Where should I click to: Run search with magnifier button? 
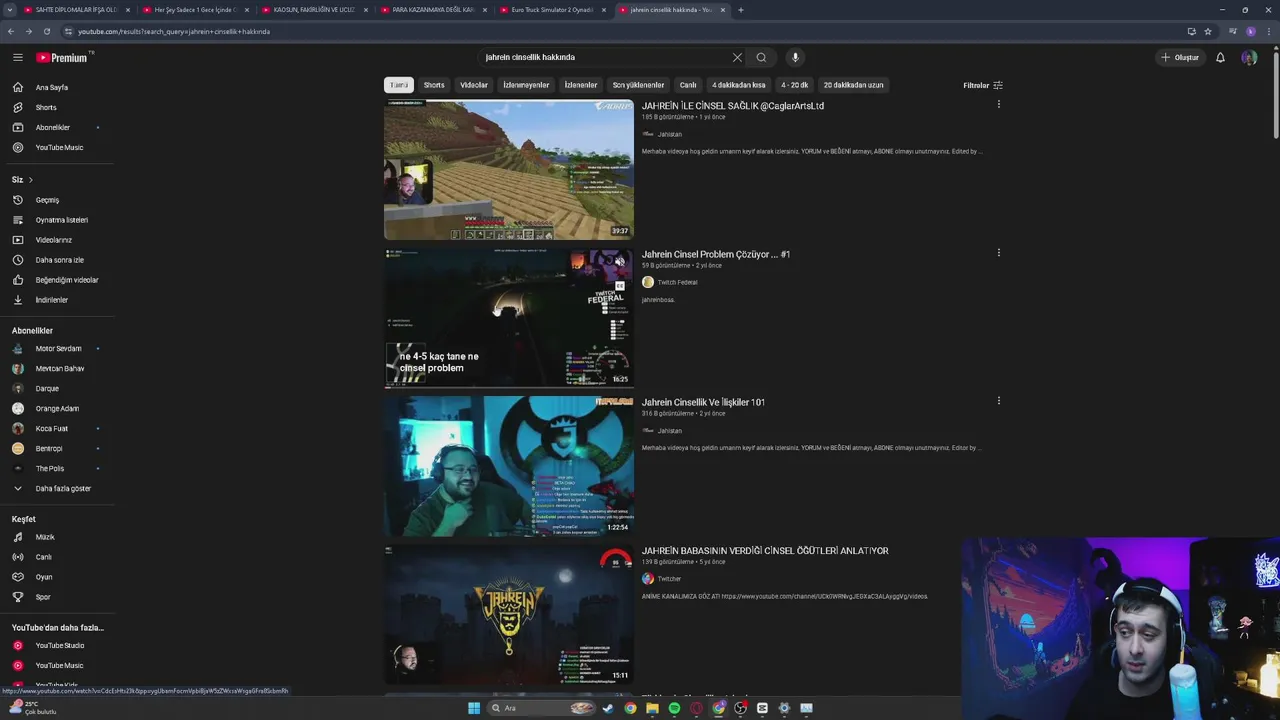(761, 57)
